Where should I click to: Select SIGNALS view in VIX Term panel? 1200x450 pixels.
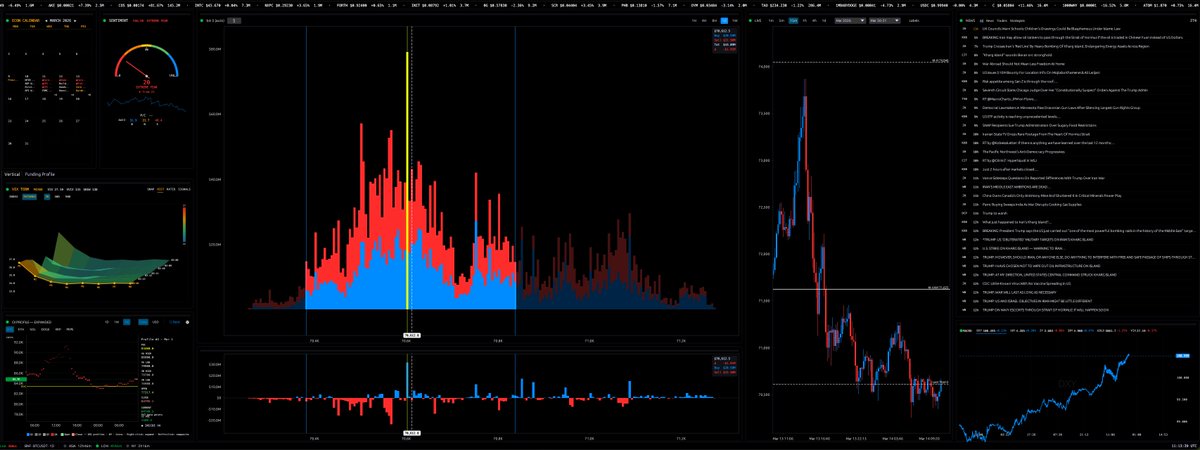click(184, 189)
